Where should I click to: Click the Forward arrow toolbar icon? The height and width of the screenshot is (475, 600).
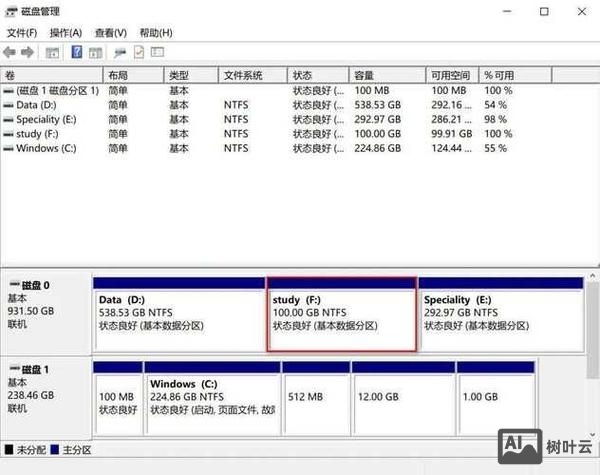[28, 52]
